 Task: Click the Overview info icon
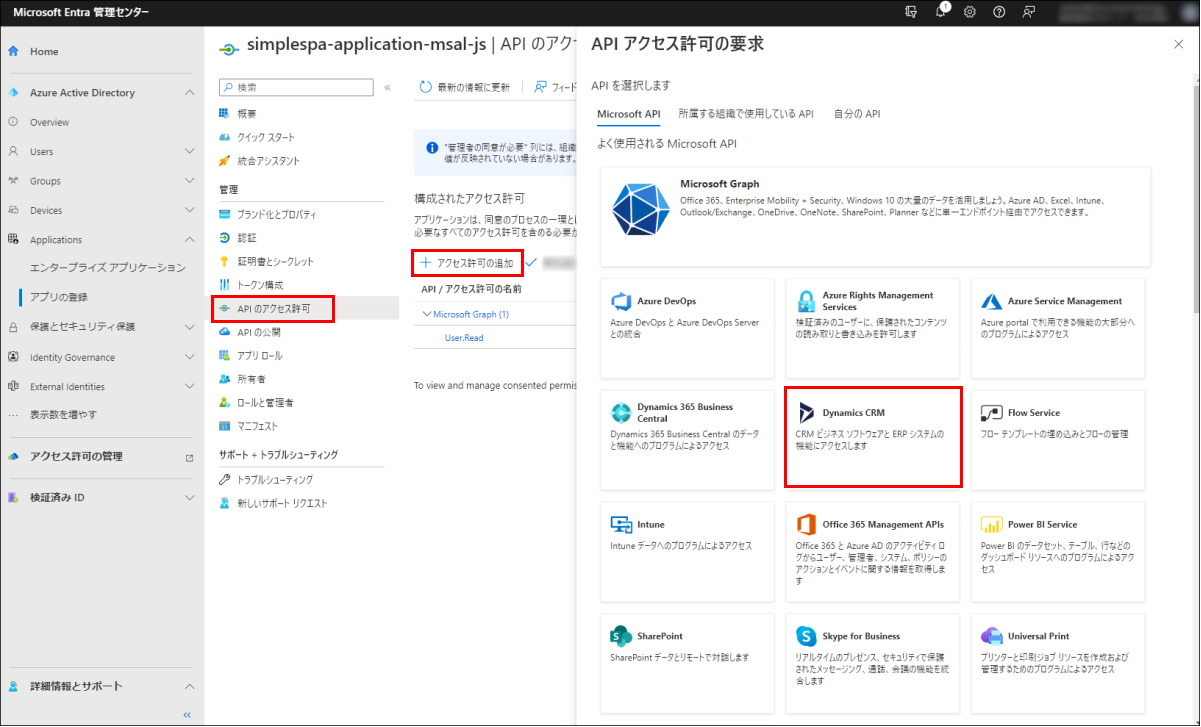13,122
